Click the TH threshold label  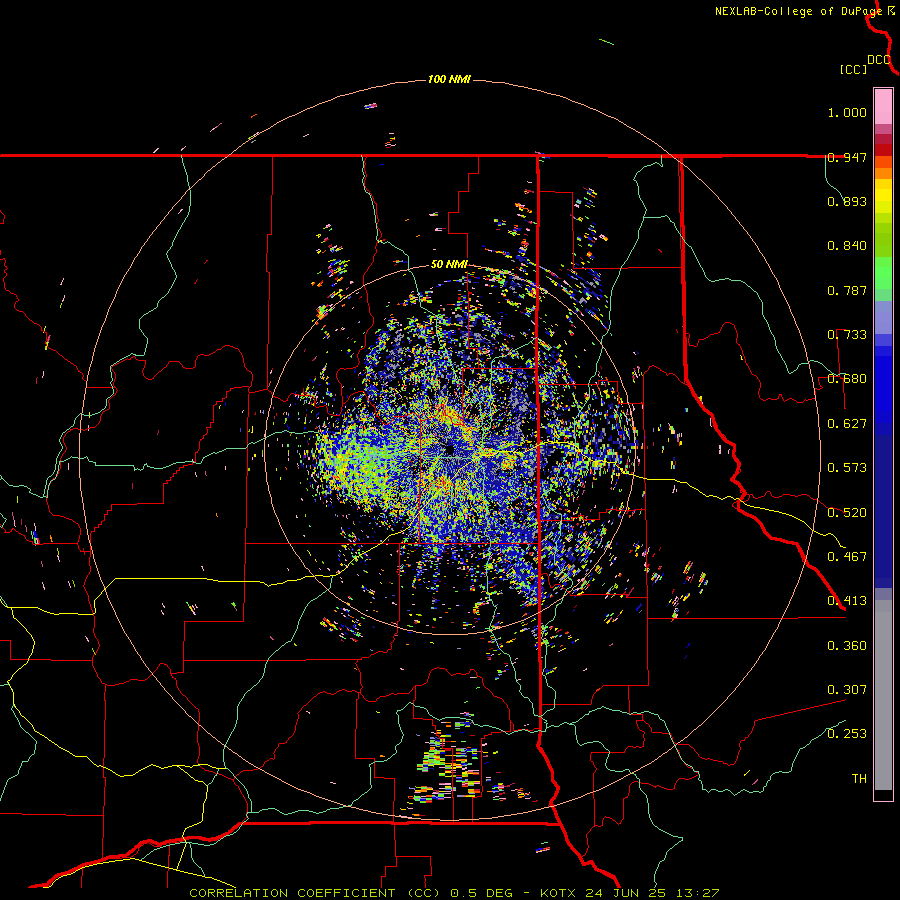click(859, 779)
